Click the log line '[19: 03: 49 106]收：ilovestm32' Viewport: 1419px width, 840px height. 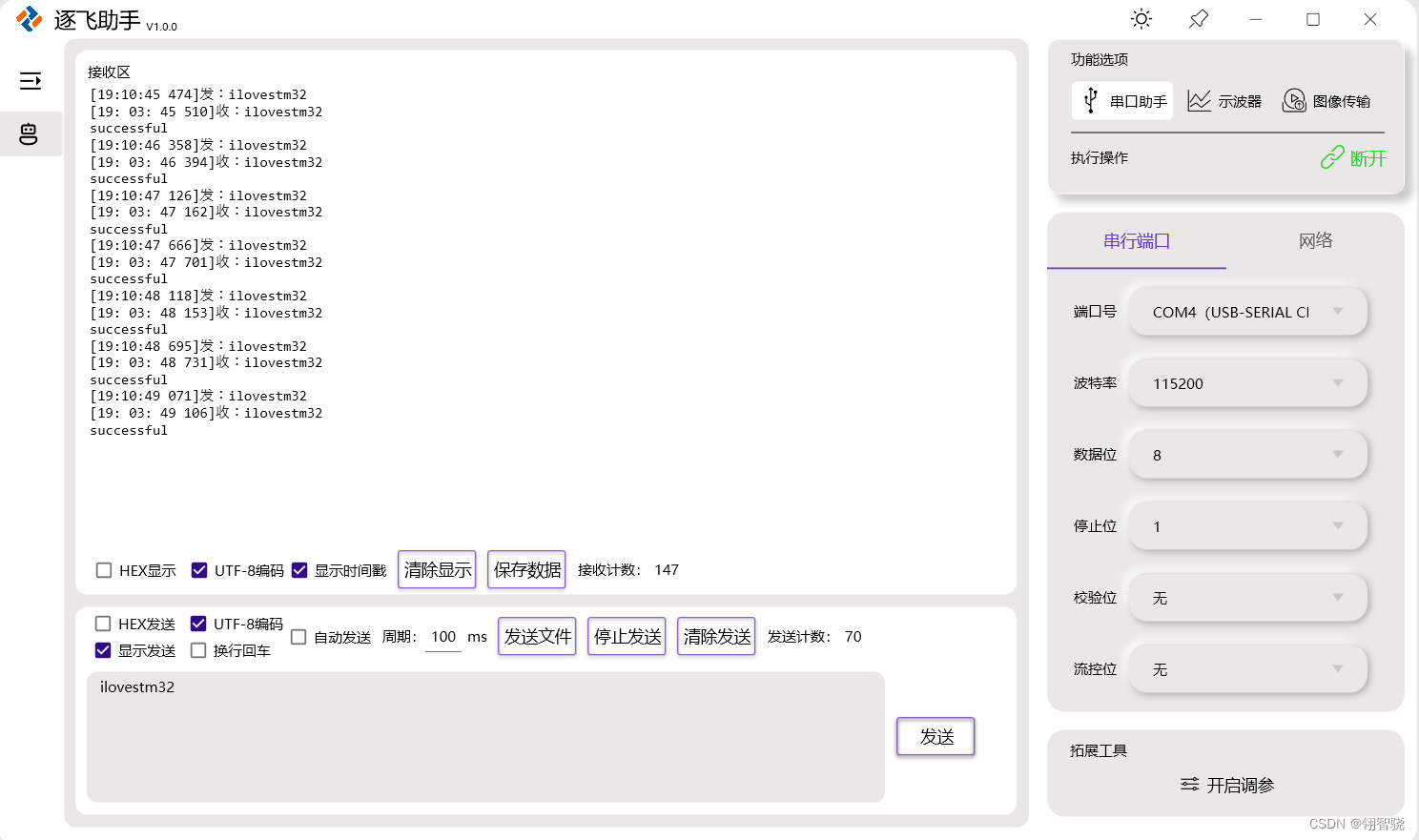206,413
